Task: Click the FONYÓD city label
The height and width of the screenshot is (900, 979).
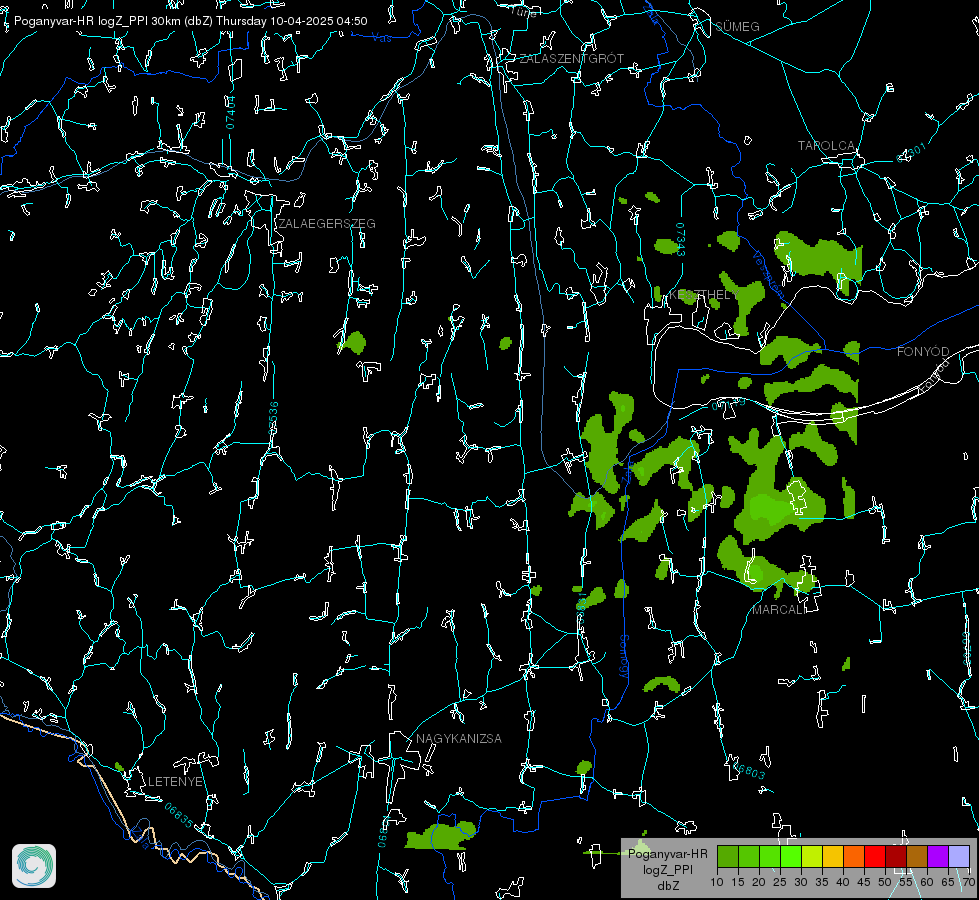Action: 923,352
